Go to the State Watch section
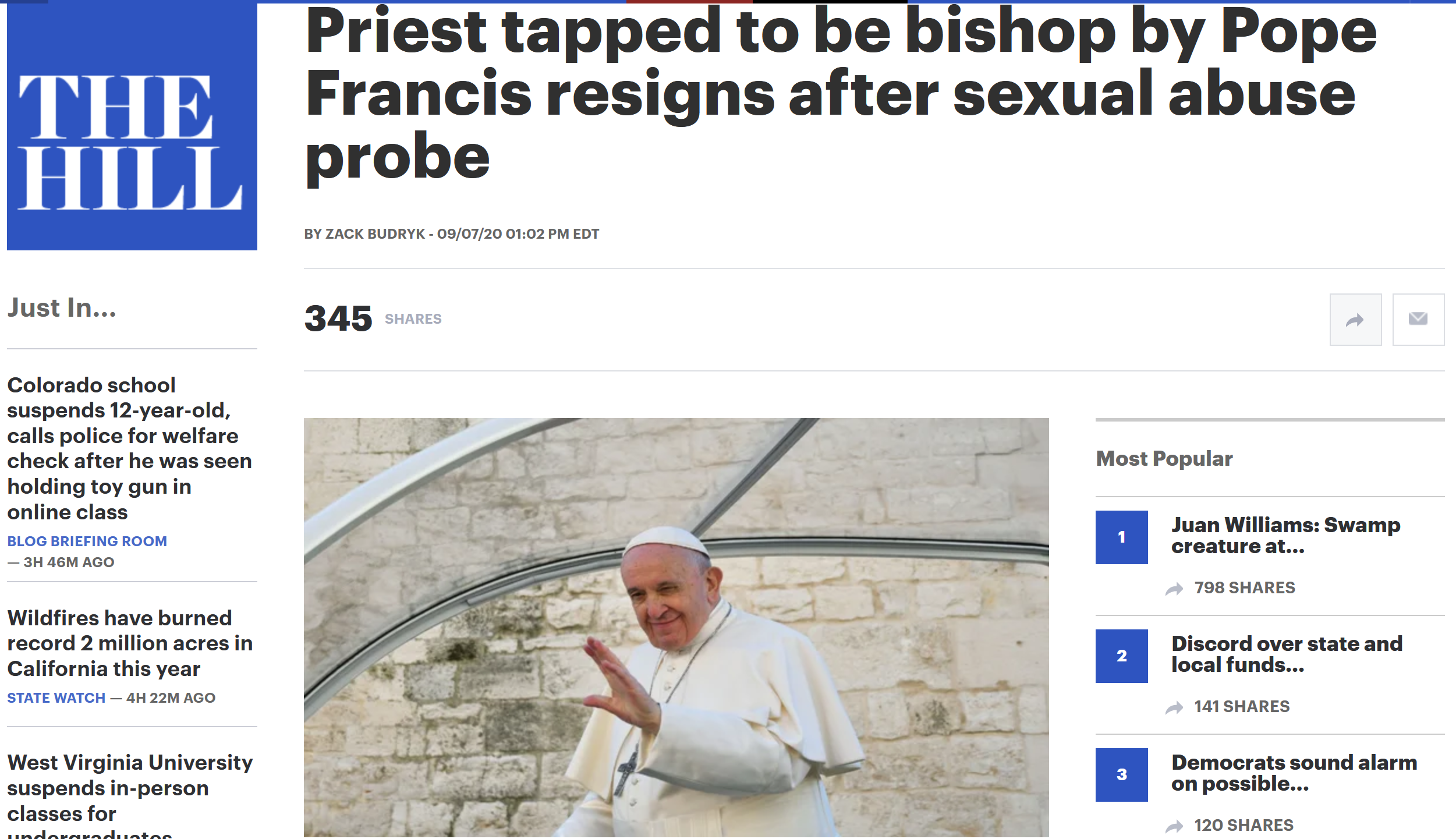The width and height of the screenshot is (1456, 839). point(56,698)
